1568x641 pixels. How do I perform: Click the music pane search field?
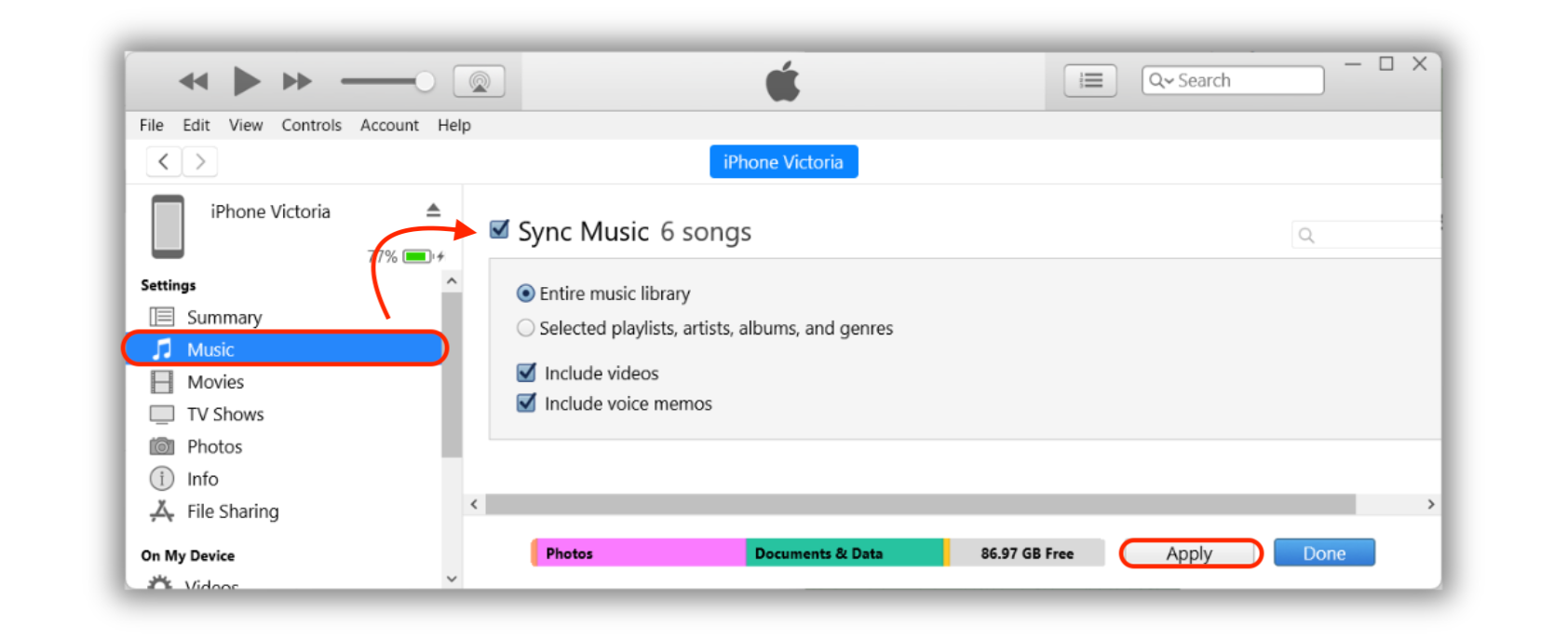click(1365, 235)
